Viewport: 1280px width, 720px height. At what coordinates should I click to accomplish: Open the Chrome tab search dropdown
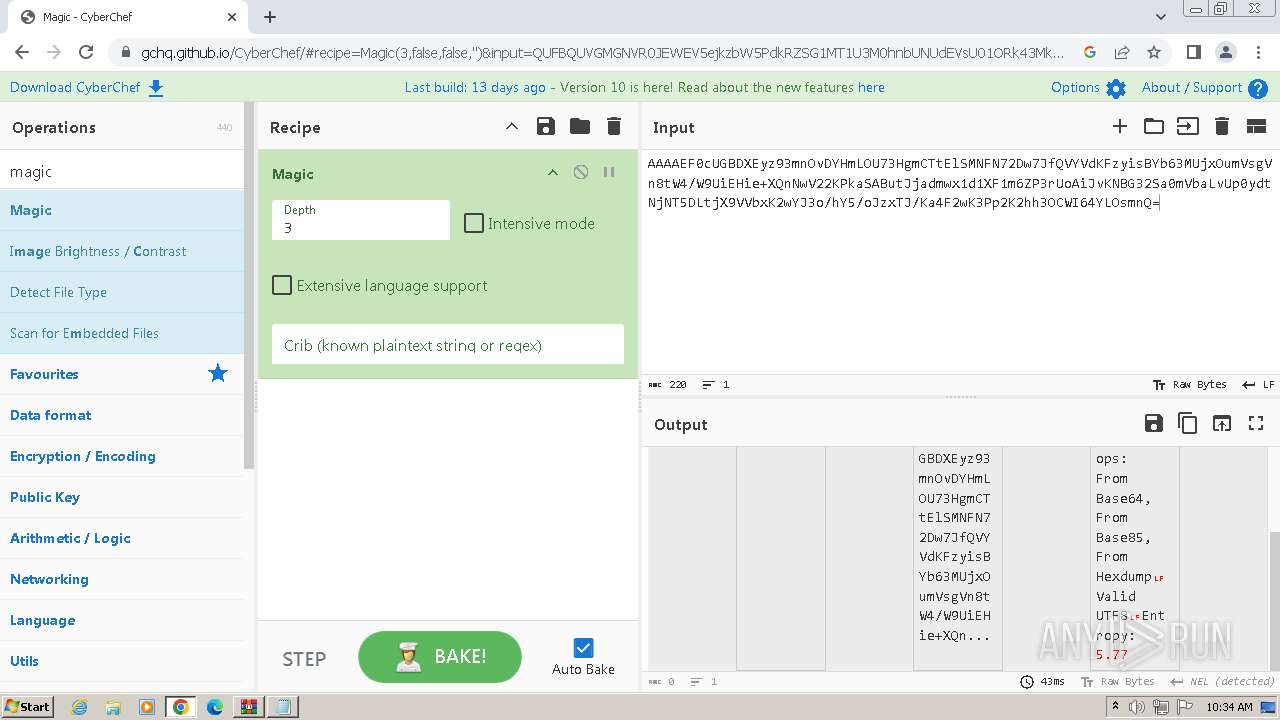pos(1161,16)
